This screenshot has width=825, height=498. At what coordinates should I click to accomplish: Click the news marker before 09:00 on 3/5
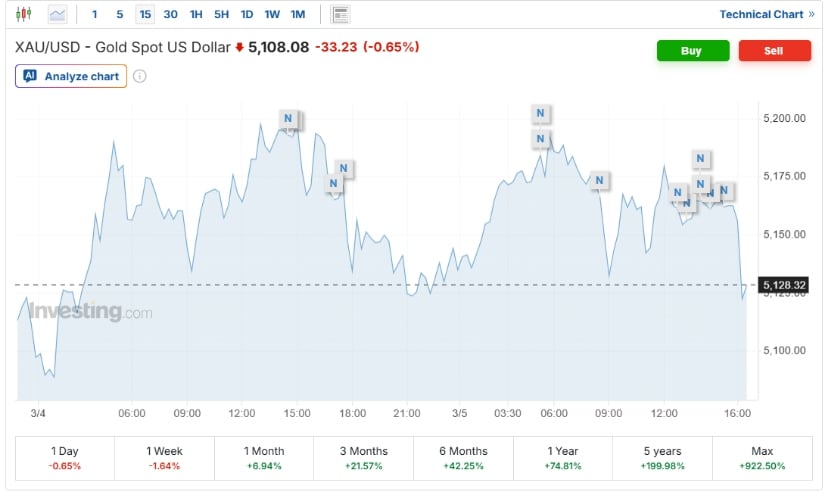pyautogui.click(x=599, y=181)
